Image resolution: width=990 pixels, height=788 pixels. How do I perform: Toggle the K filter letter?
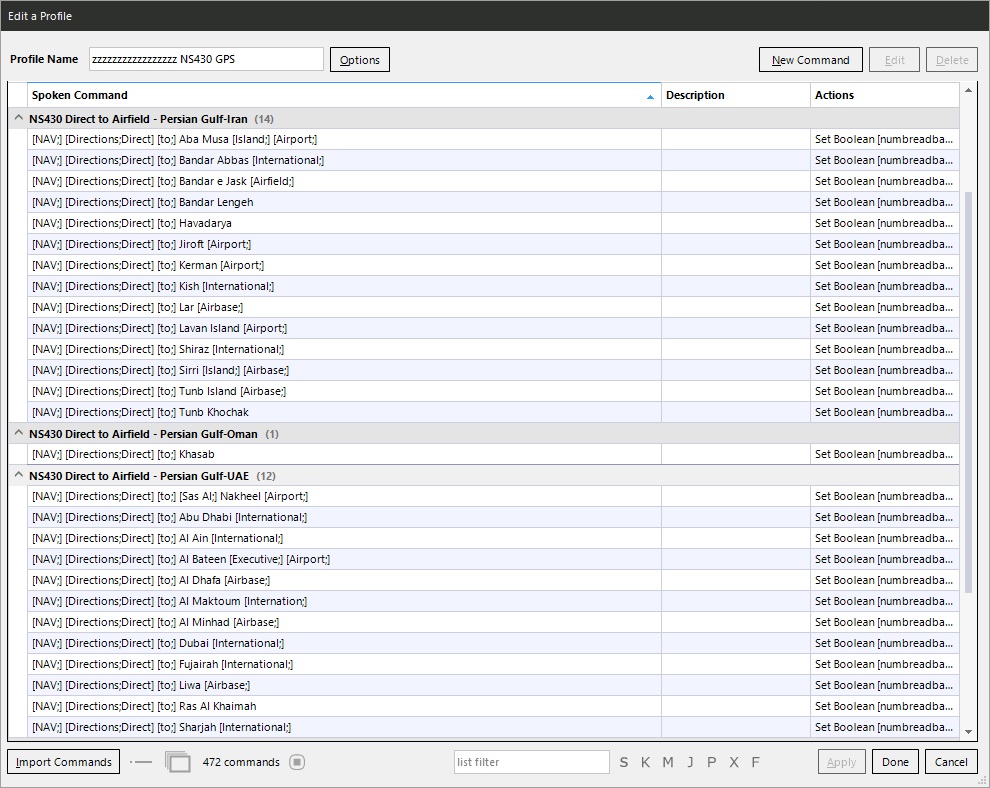645,762
